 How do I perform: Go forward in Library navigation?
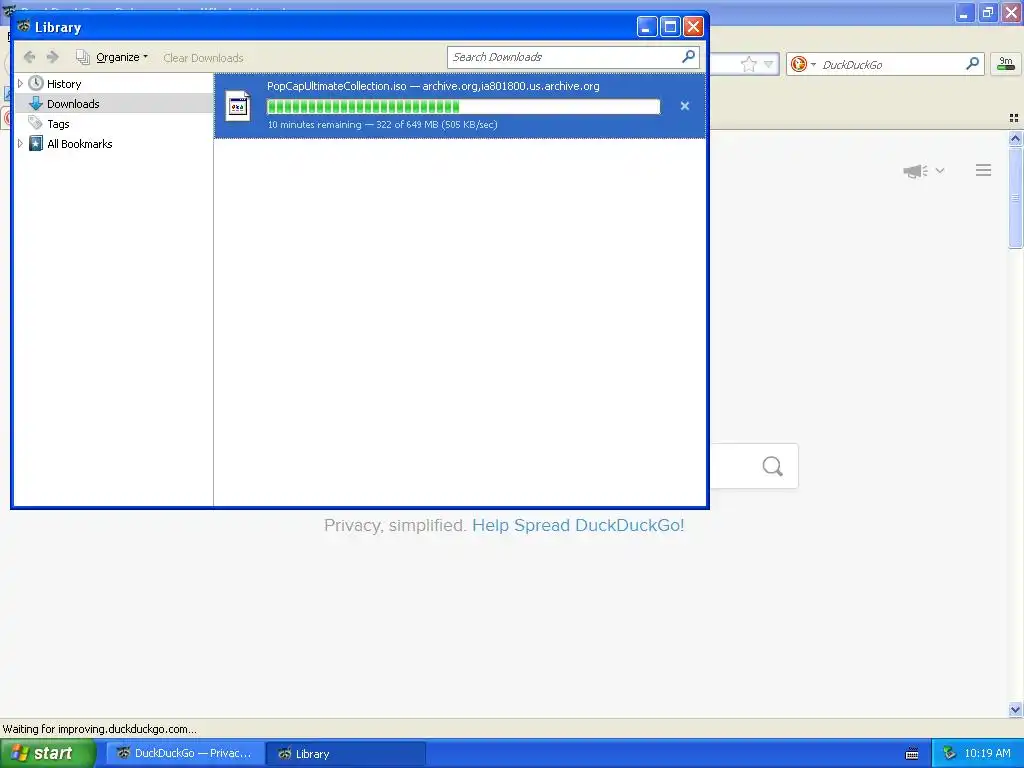53,57
